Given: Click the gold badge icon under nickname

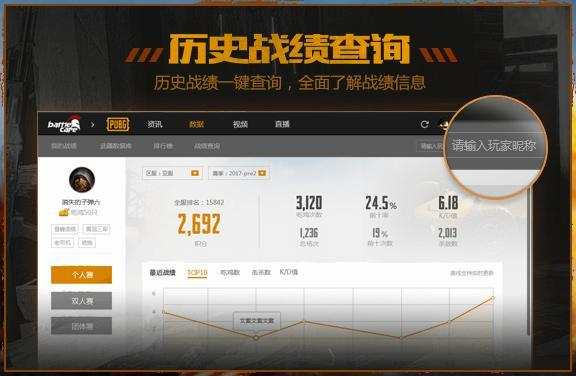Looking at the screenshot, I should coord(64,213).
